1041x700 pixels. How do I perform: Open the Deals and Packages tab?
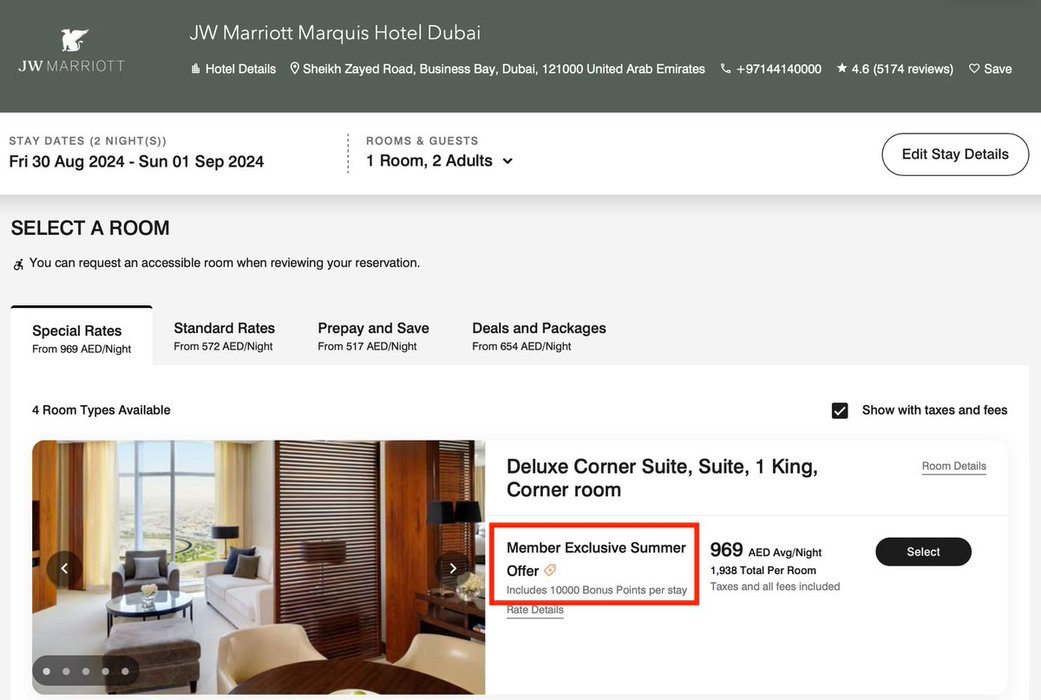coord(539,335)
